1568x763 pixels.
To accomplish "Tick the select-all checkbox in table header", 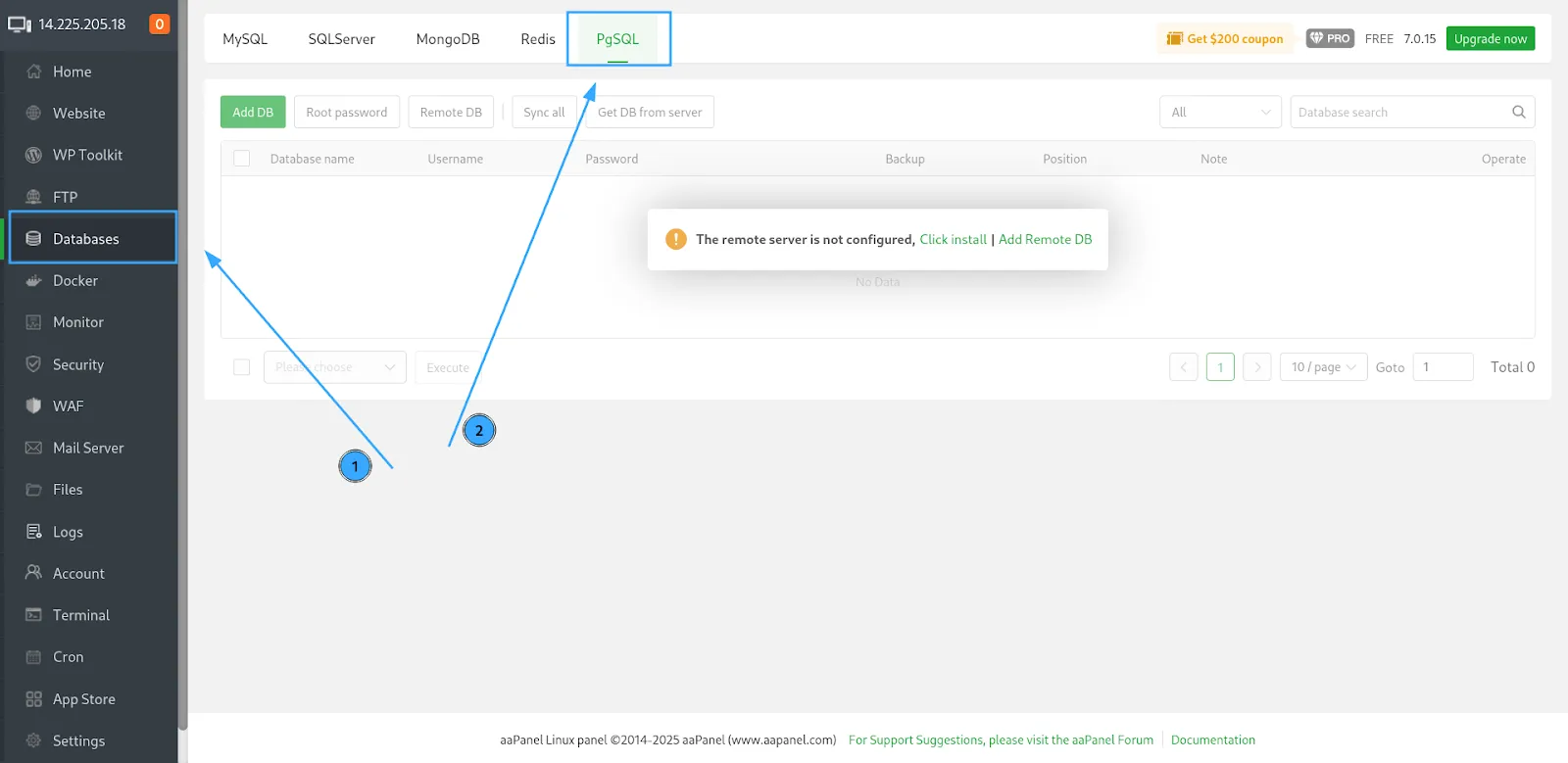I will (x=242, y=159).
